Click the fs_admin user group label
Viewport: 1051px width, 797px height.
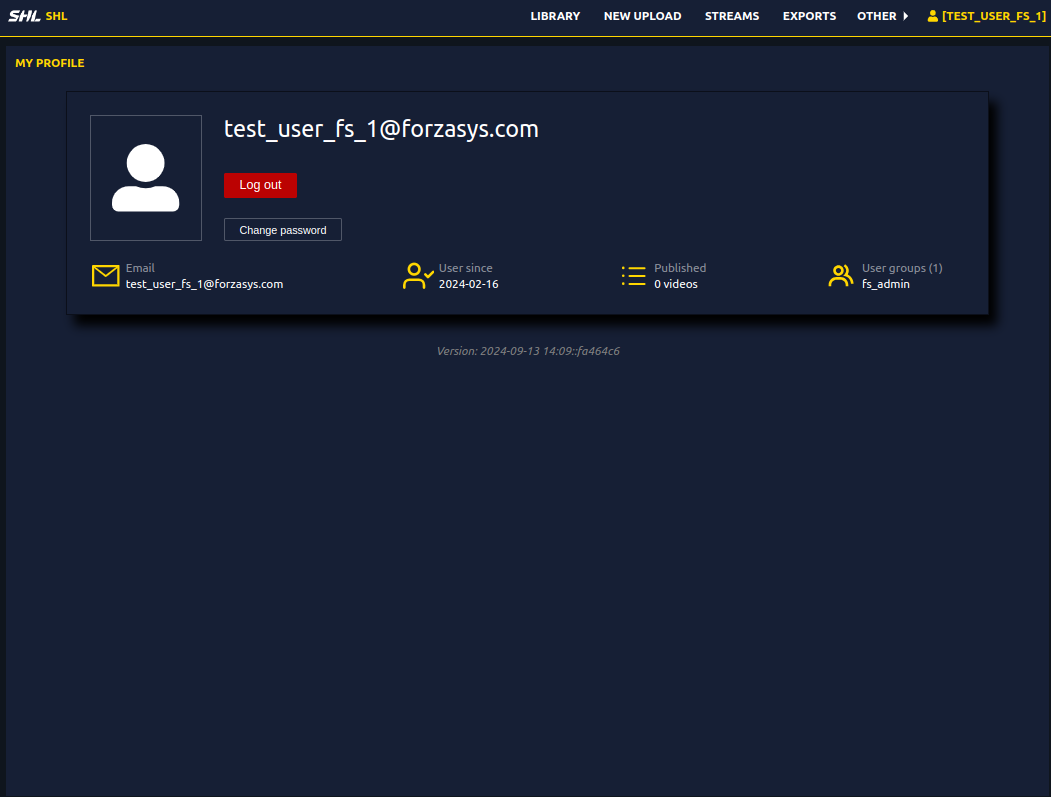coord(886,284)
